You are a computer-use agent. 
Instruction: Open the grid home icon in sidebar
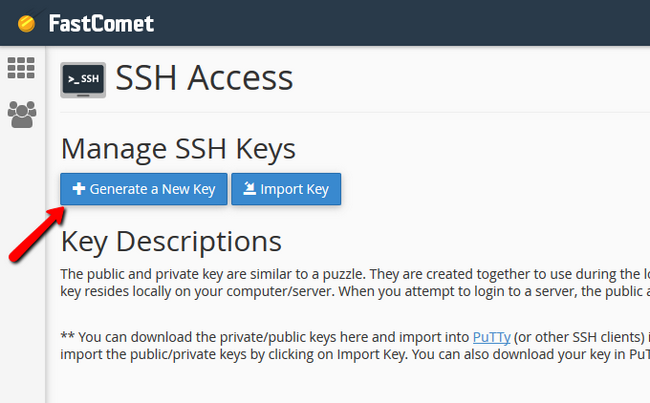(x=21, y=68)
